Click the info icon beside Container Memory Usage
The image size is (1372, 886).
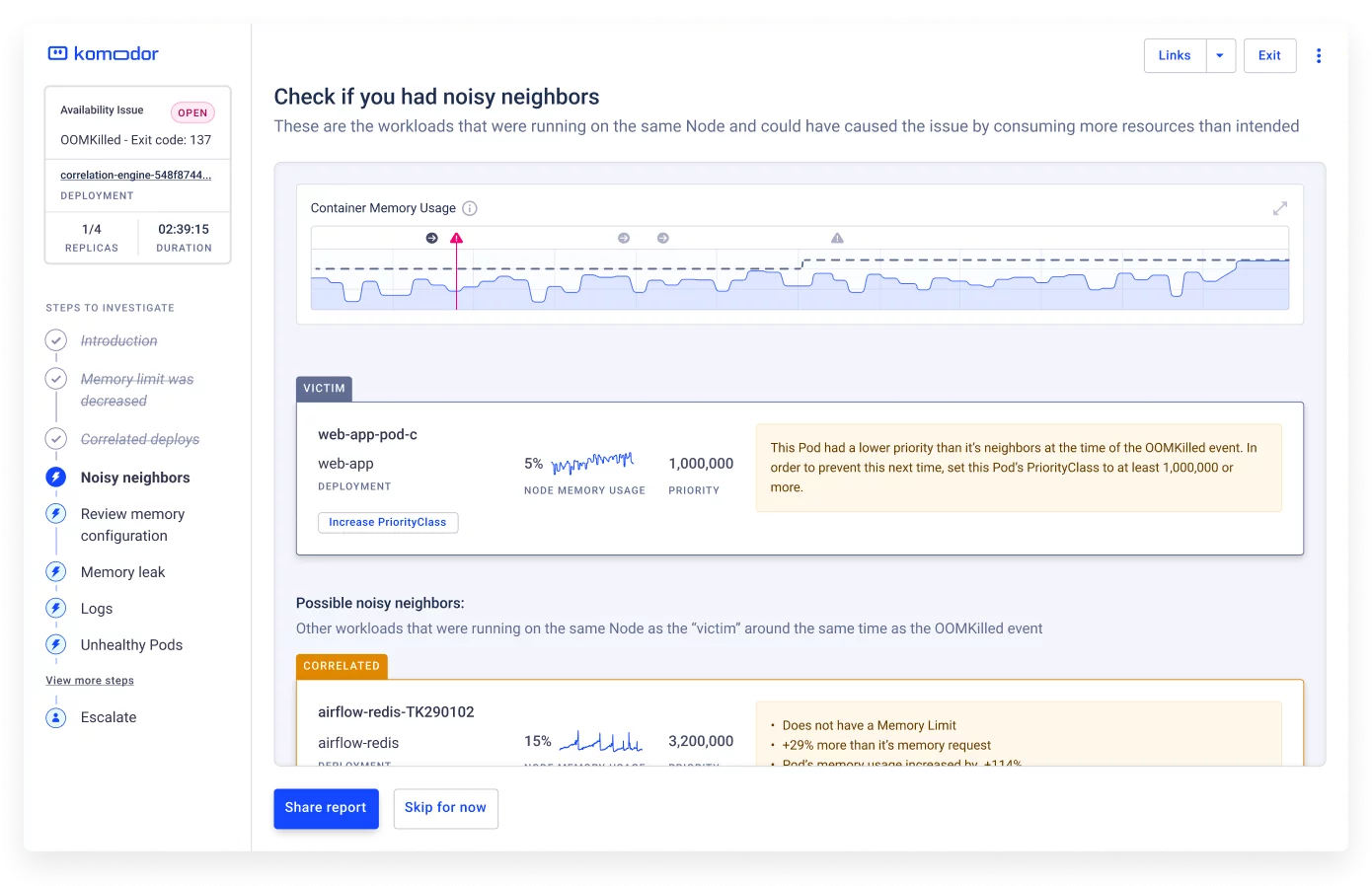(470, 208)
